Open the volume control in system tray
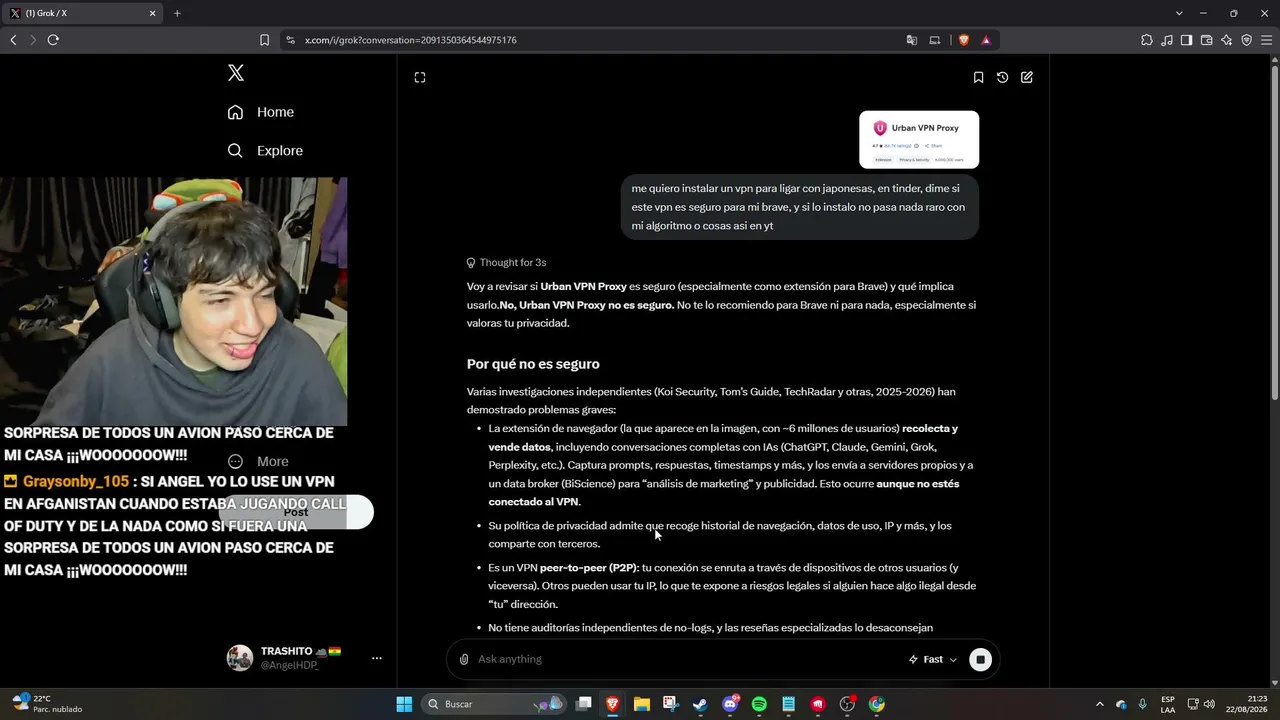The image size is (1280, 720). (x=1209, y=704)
